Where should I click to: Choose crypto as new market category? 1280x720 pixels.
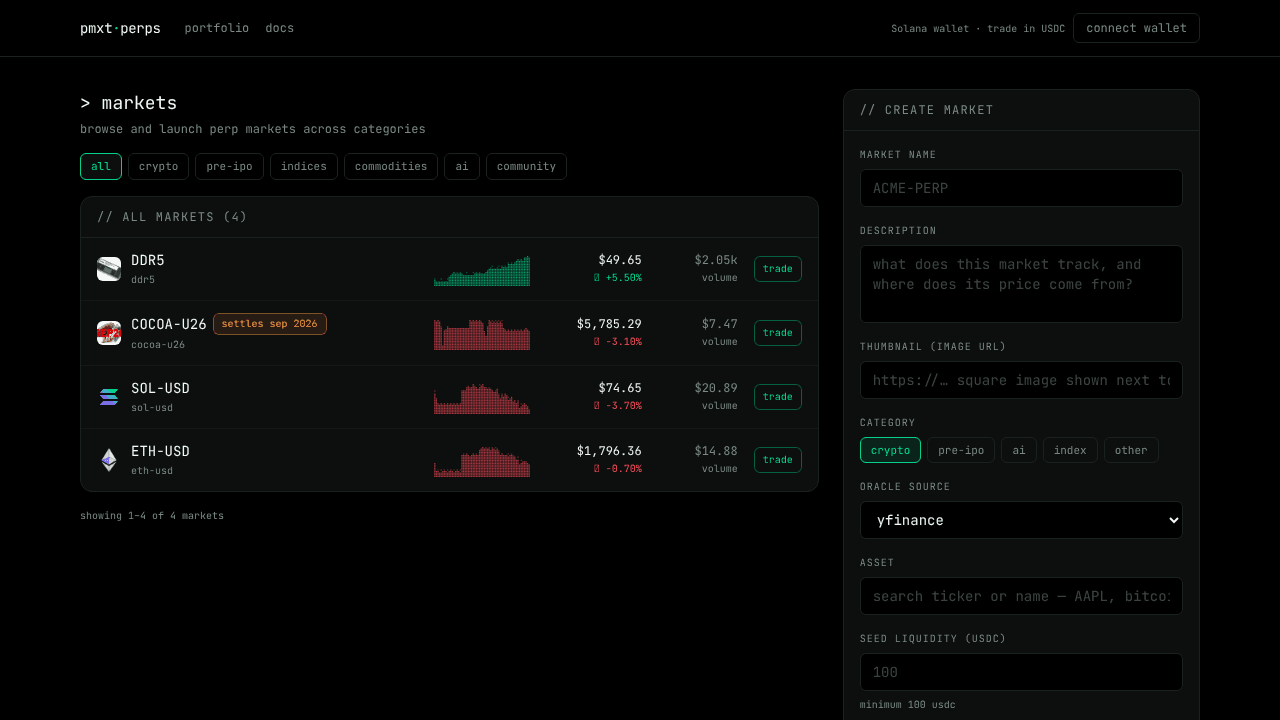tap(890, 450)
